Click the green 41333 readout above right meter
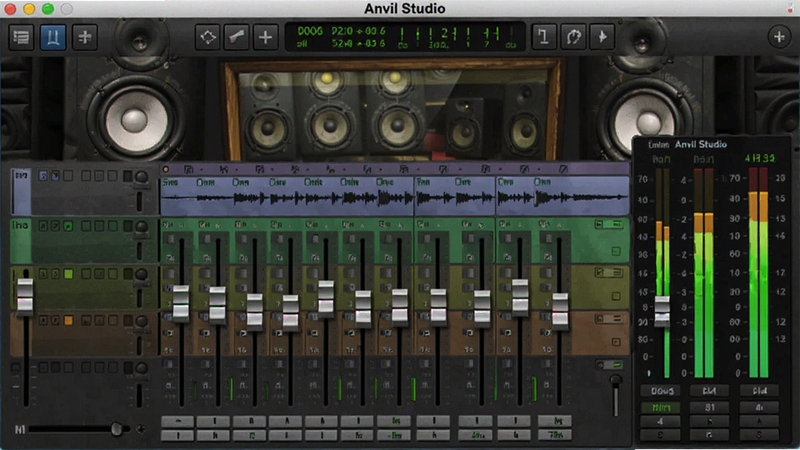The image size is (800, 450). coord(760,158)
